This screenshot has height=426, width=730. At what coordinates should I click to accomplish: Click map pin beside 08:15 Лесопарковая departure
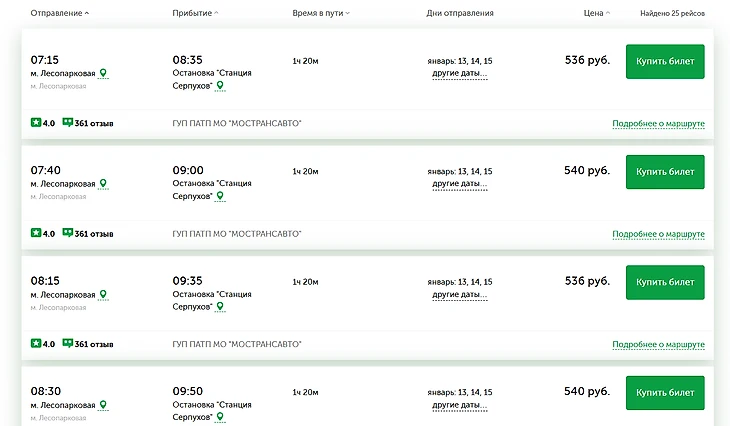[103, 294]
